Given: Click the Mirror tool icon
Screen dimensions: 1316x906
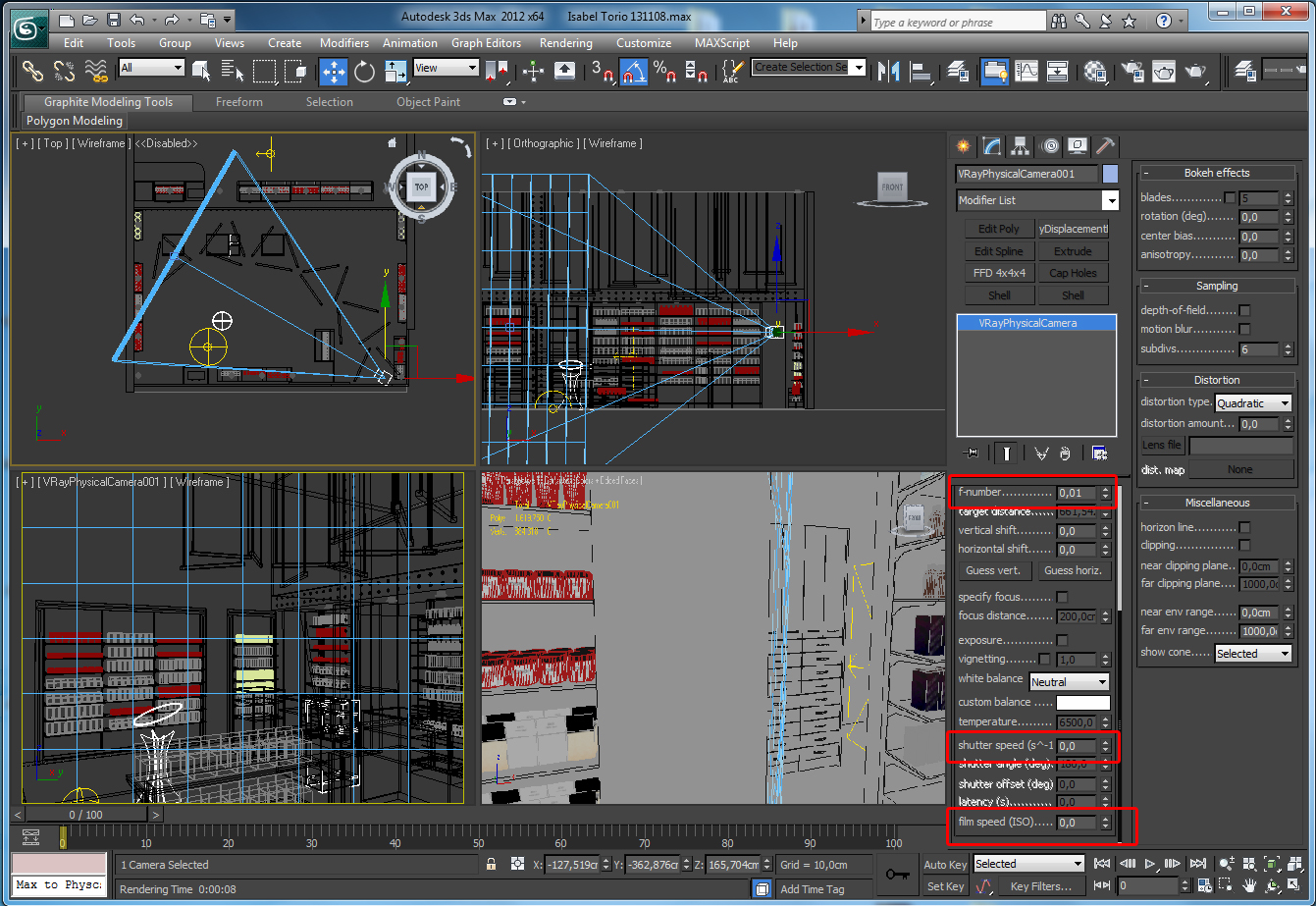Looking at the screenshot, I should pyautogui.click(x=888, y=71).
